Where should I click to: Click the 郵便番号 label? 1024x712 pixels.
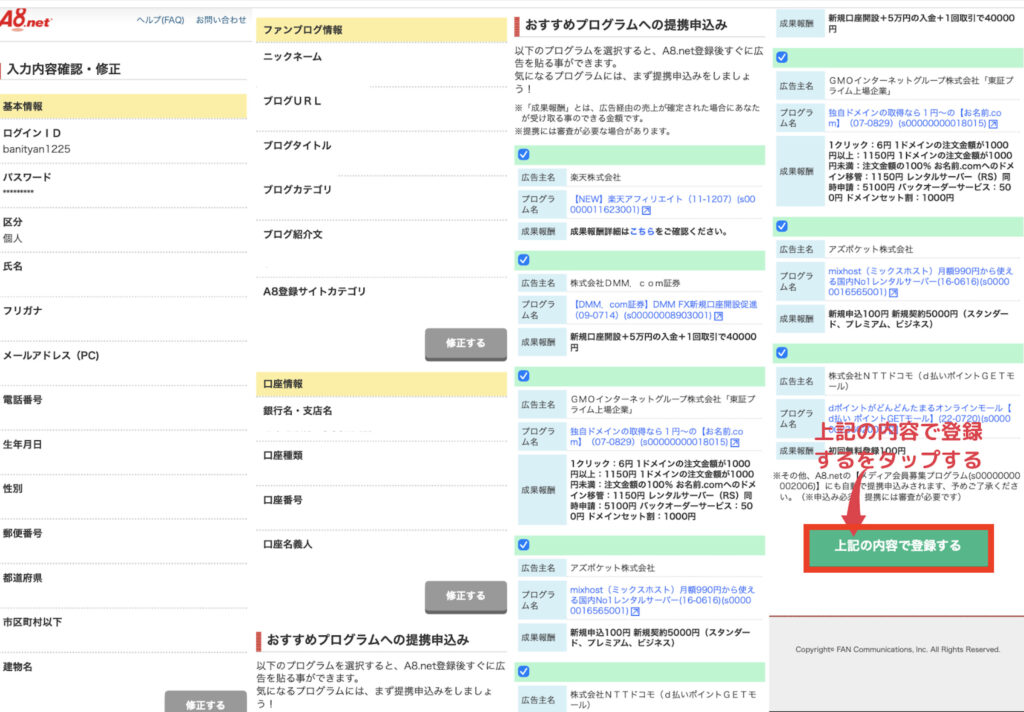(x=22, y=534)
